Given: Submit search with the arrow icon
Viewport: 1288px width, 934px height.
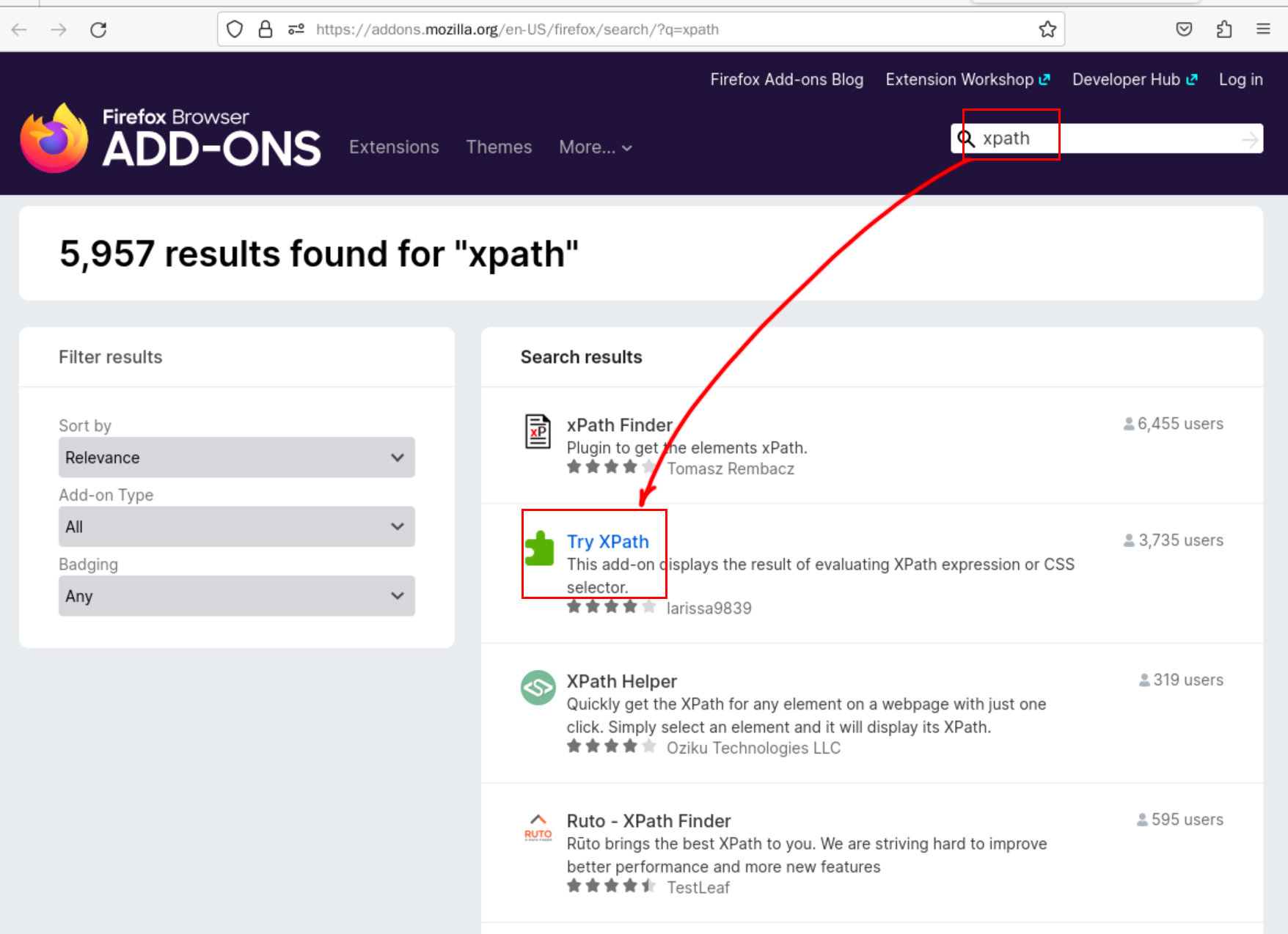Looking at the screenshot, I should tap(1250, 139).
